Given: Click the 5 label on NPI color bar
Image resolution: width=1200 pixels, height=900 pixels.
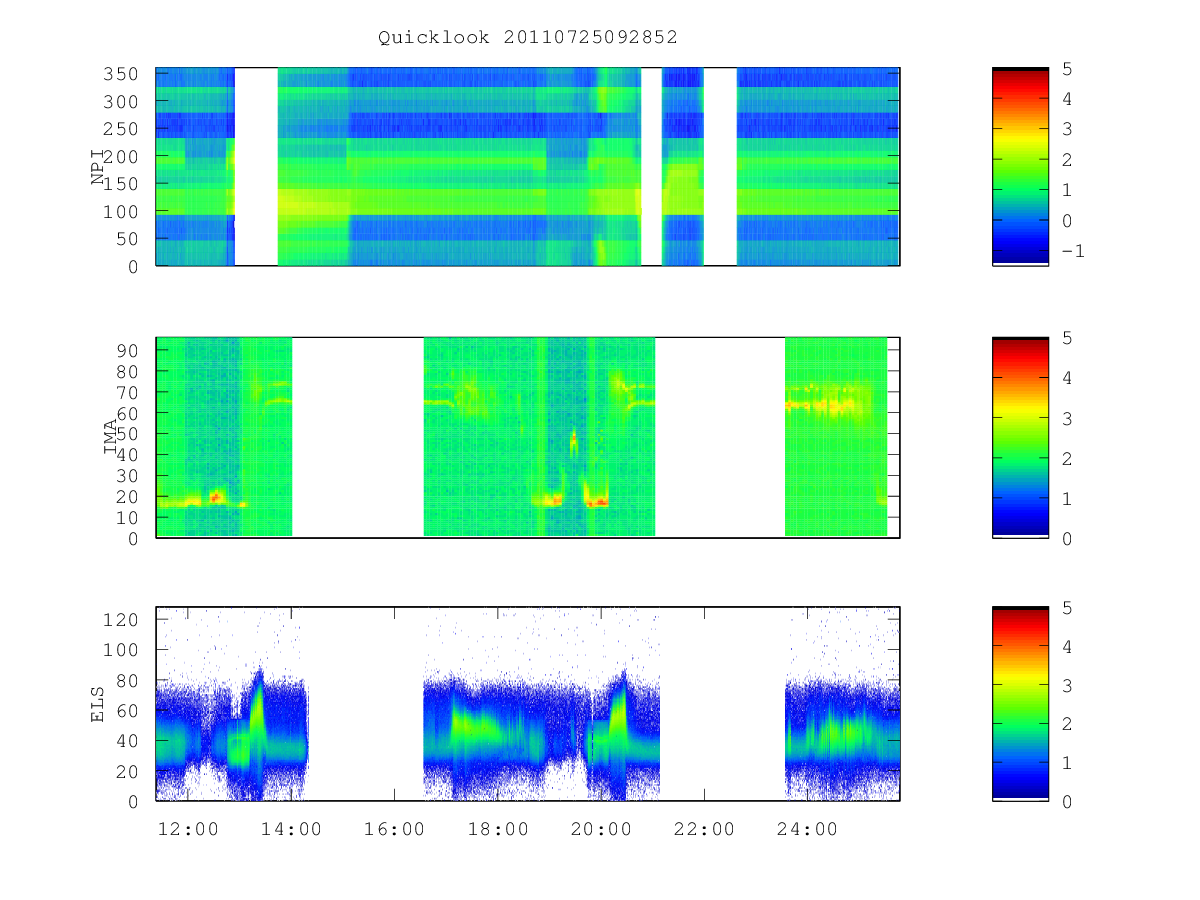Looking at the screenshot, I should point(1067,69).
